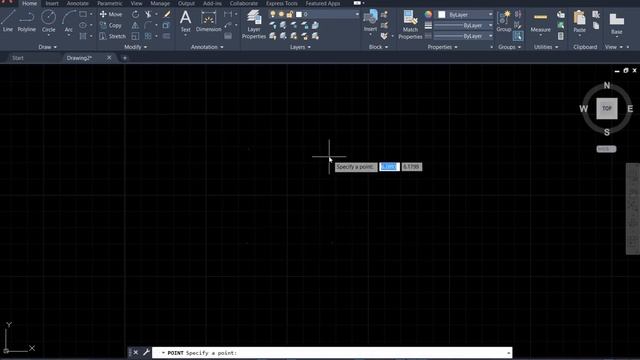Select the Offset tool icon
Viewport: 640px width, 360px height.
166,36
